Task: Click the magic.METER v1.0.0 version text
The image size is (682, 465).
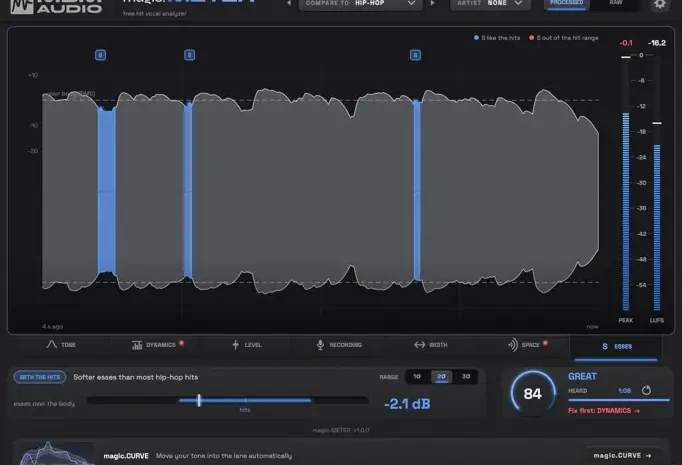Action: (341, 430)
